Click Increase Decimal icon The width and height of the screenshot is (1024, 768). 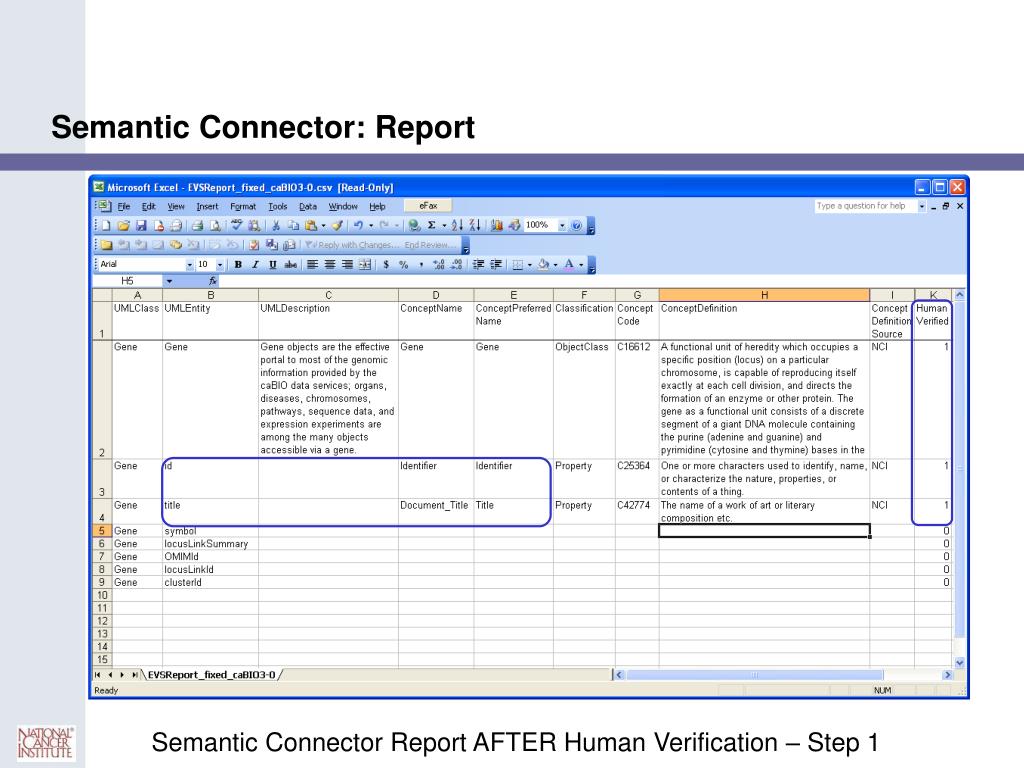[x=439, y=264]
